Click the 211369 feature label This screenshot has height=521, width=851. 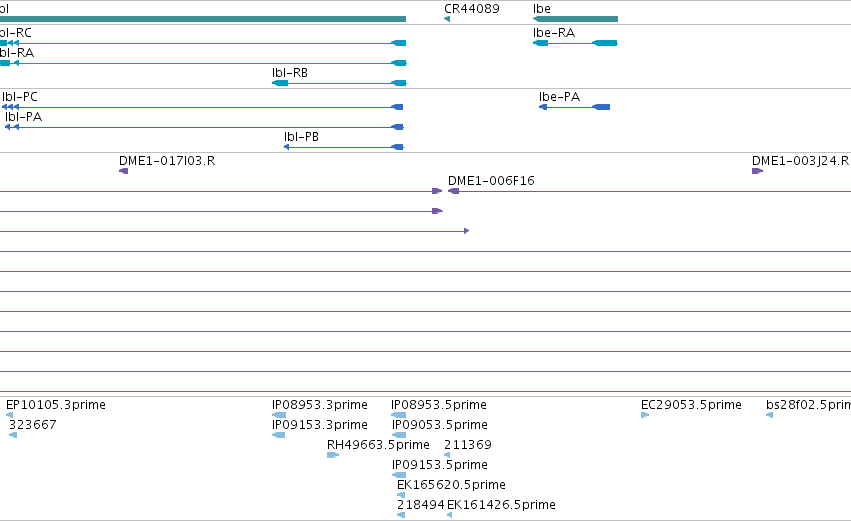[x=468, y=445]
